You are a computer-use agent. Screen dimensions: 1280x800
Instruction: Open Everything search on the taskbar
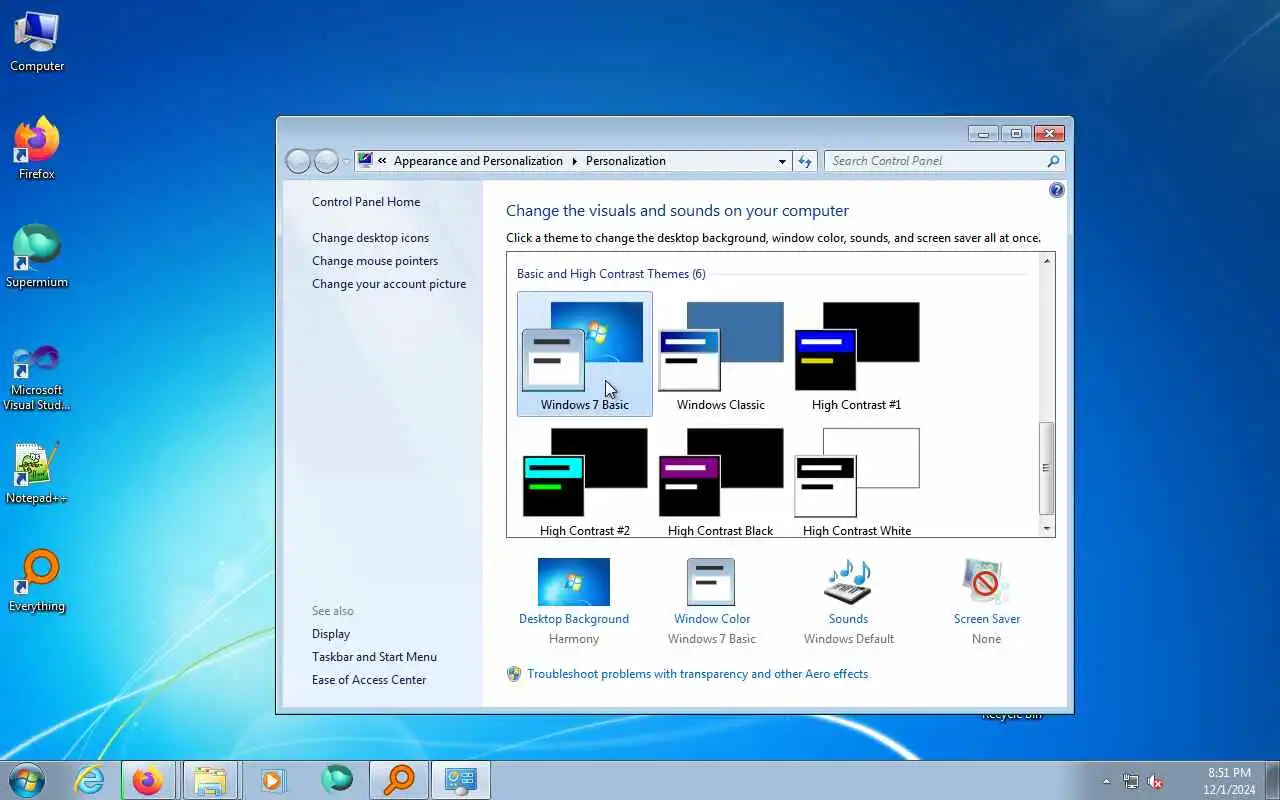[399, 780]
